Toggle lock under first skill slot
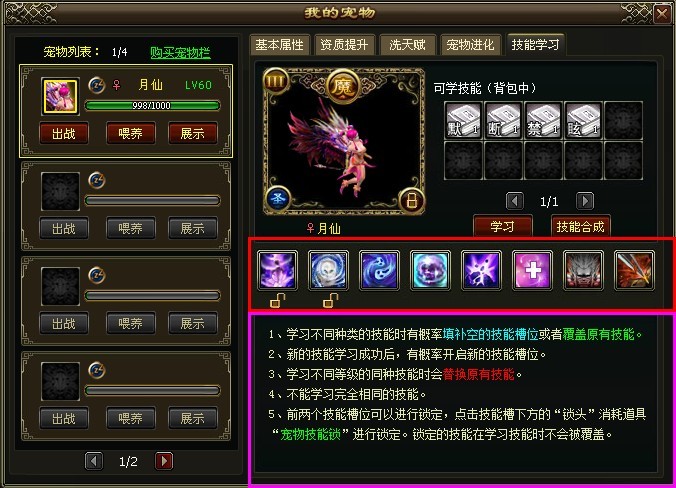 [x=277, y=300]
